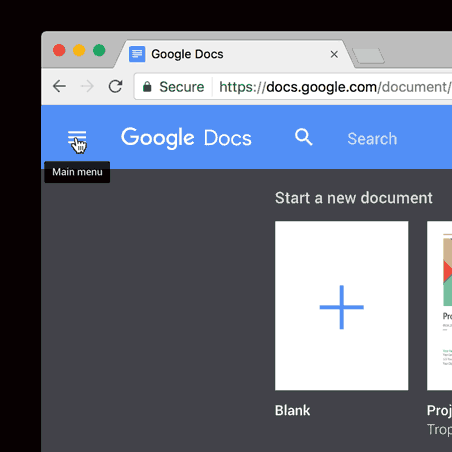Click the browser forward arrow
The width and height of the screenshot is (452, 452).
click(87, 87)
